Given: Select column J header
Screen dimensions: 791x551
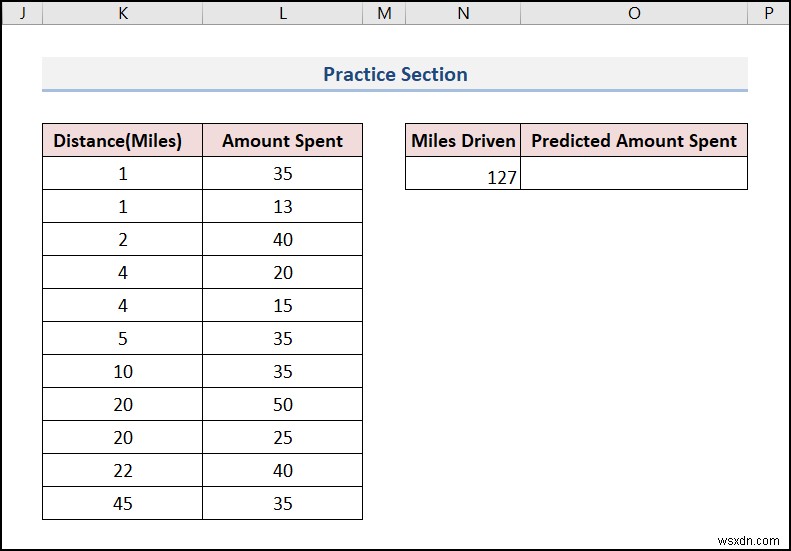Looking at the screenshot, I should [22, 13].
